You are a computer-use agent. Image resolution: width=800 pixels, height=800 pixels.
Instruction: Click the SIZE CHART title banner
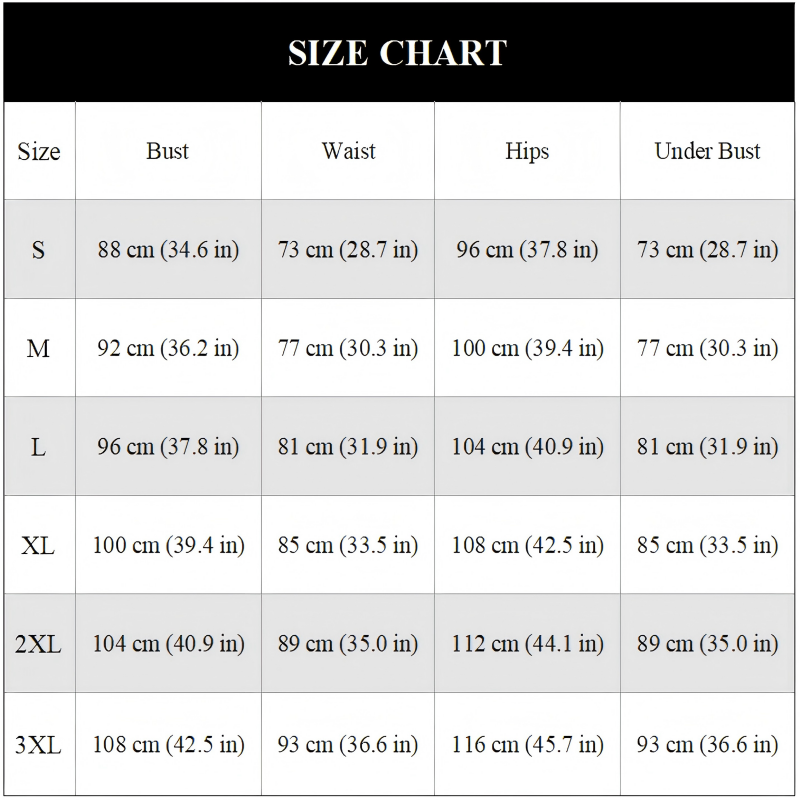pyautogui.click(x=398, y=52)
